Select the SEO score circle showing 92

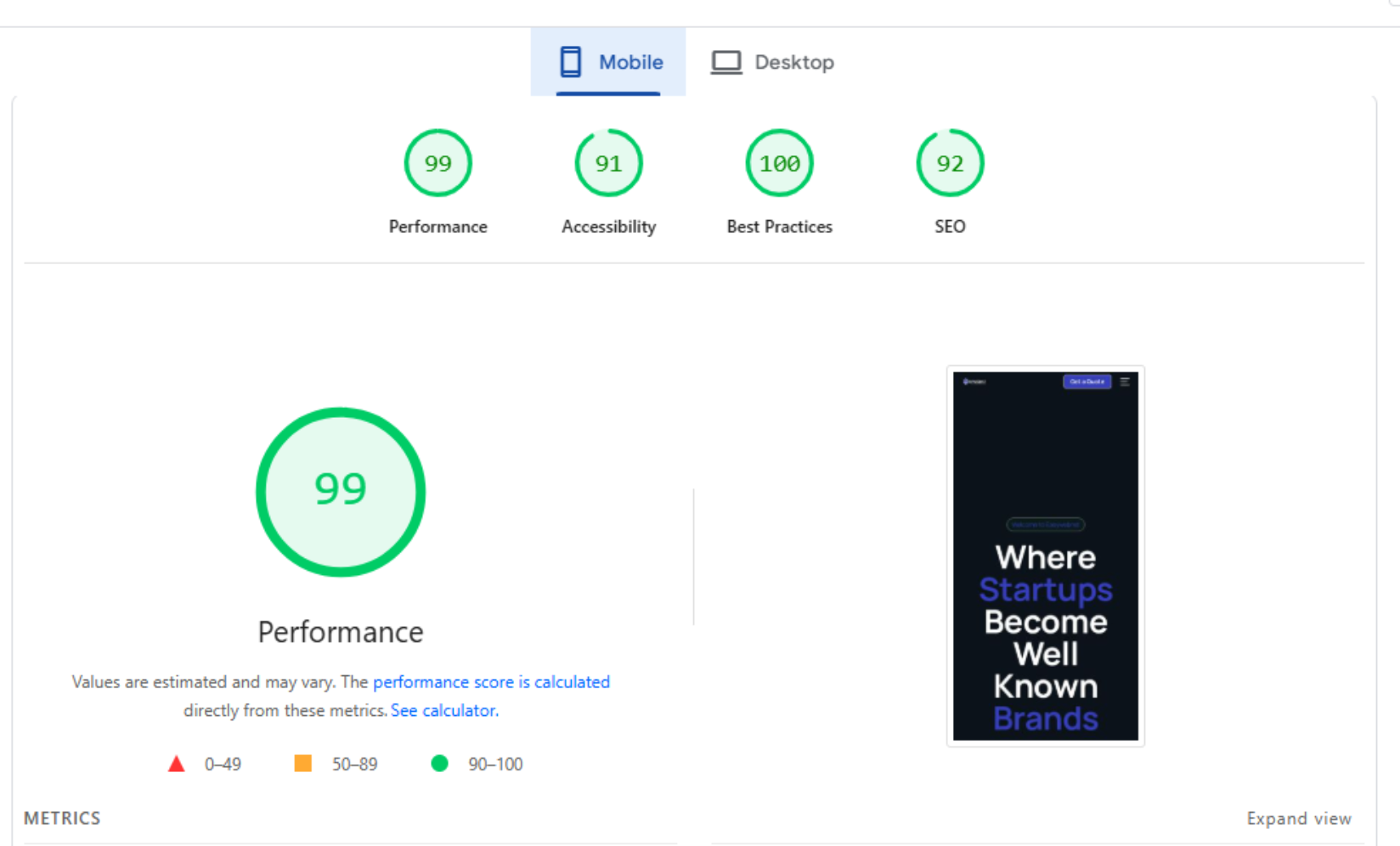click(x=950, y=163)
